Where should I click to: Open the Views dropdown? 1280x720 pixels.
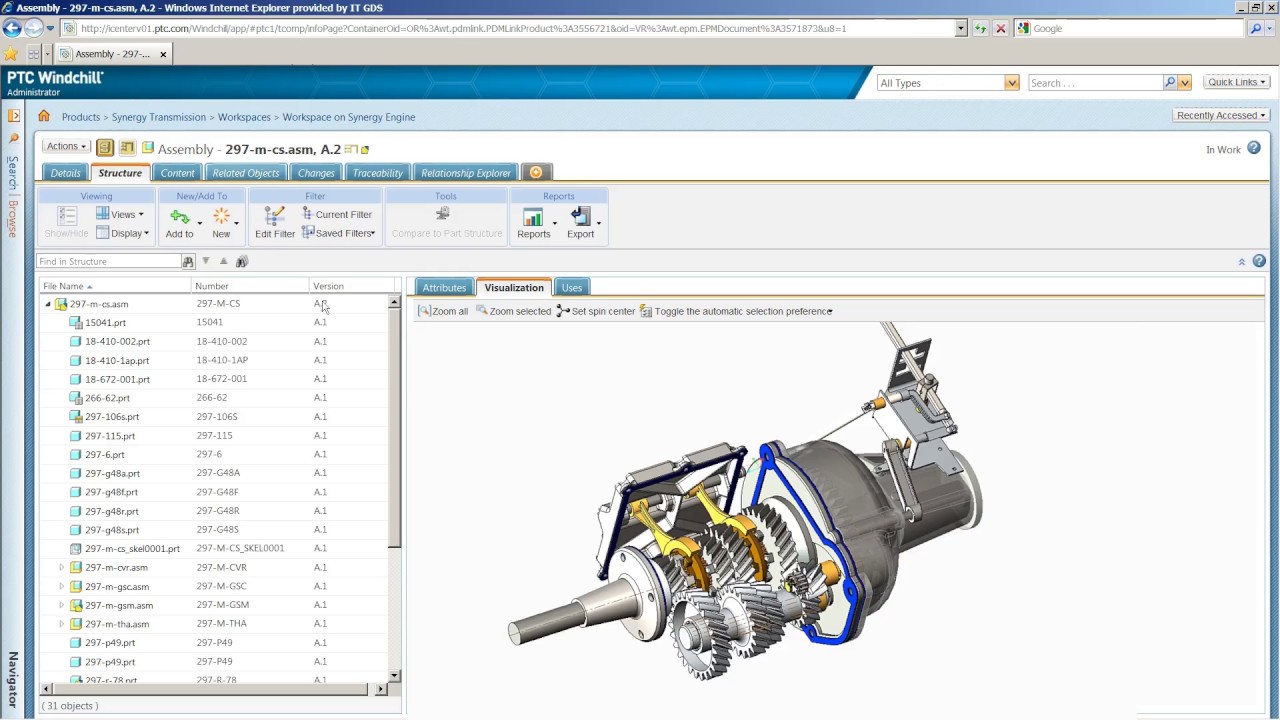pyautogui.click(x=120, y=214)
